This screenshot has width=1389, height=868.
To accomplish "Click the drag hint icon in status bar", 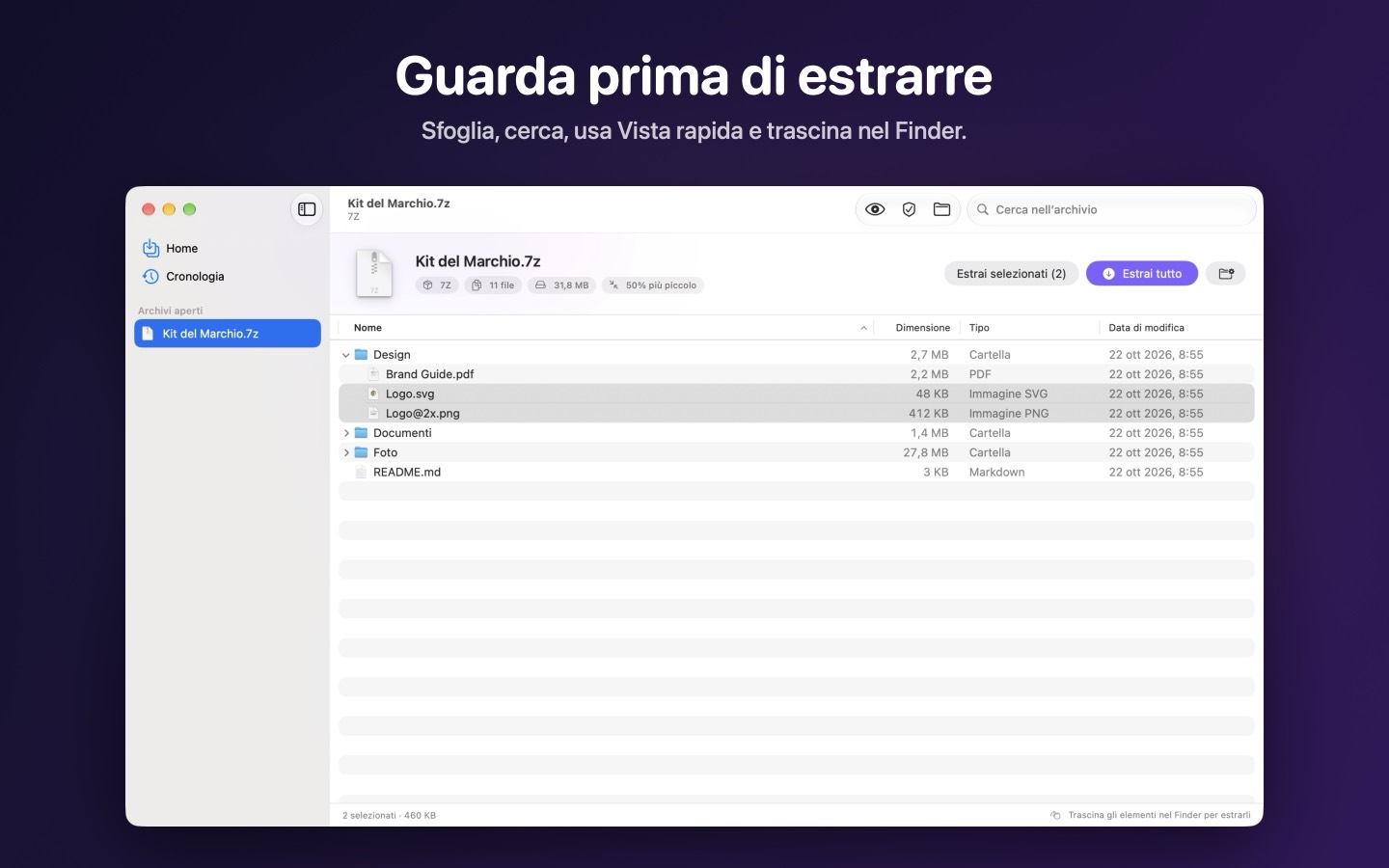I will [x=1055, y=815].
